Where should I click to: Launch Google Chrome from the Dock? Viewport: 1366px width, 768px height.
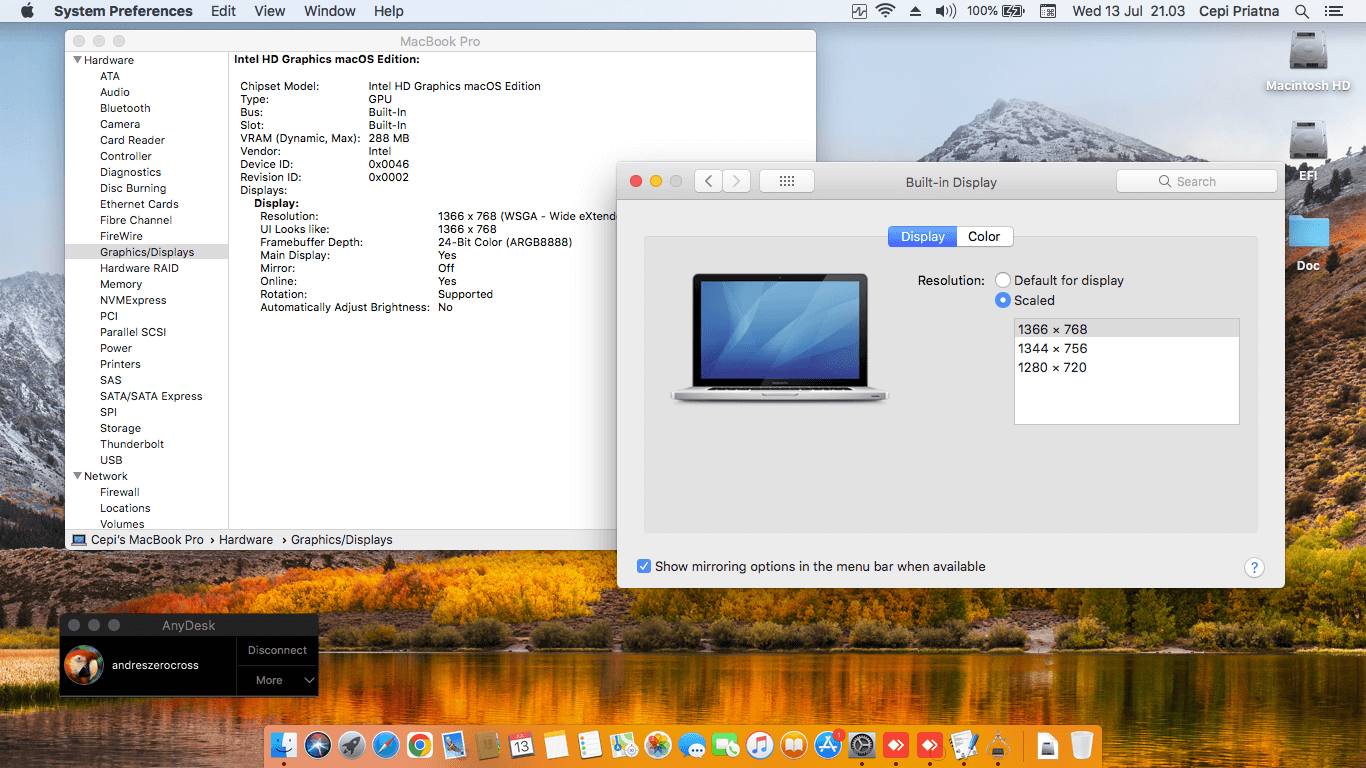[x=419, y=745]
